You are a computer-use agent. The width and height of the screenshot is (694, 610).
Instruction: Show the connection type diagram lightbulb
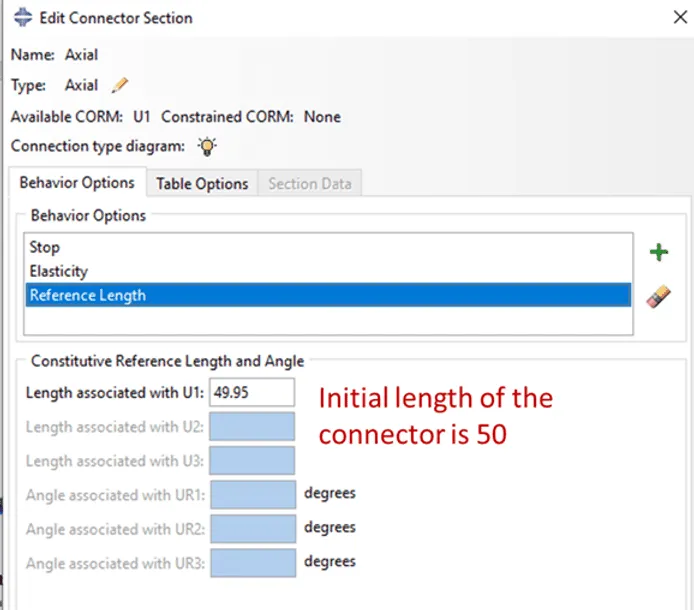[x=207, y=147]
